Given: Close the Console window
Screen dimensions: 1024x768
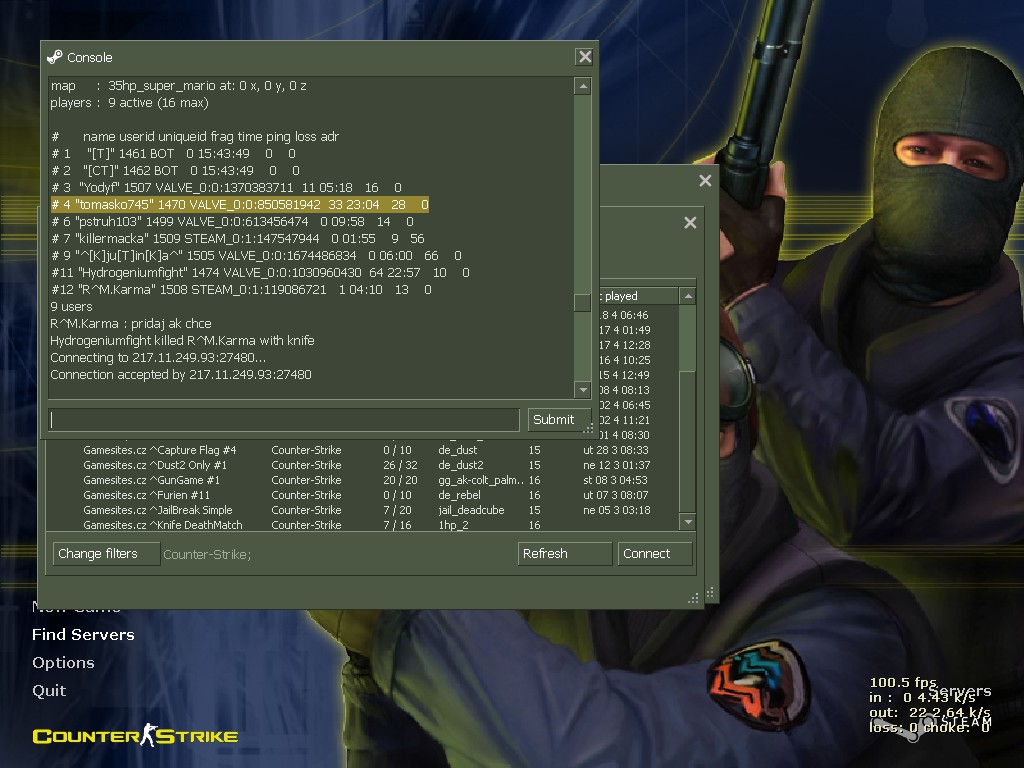Looking at the screenshot, I should pyautogui.click(x=584, y=57).
